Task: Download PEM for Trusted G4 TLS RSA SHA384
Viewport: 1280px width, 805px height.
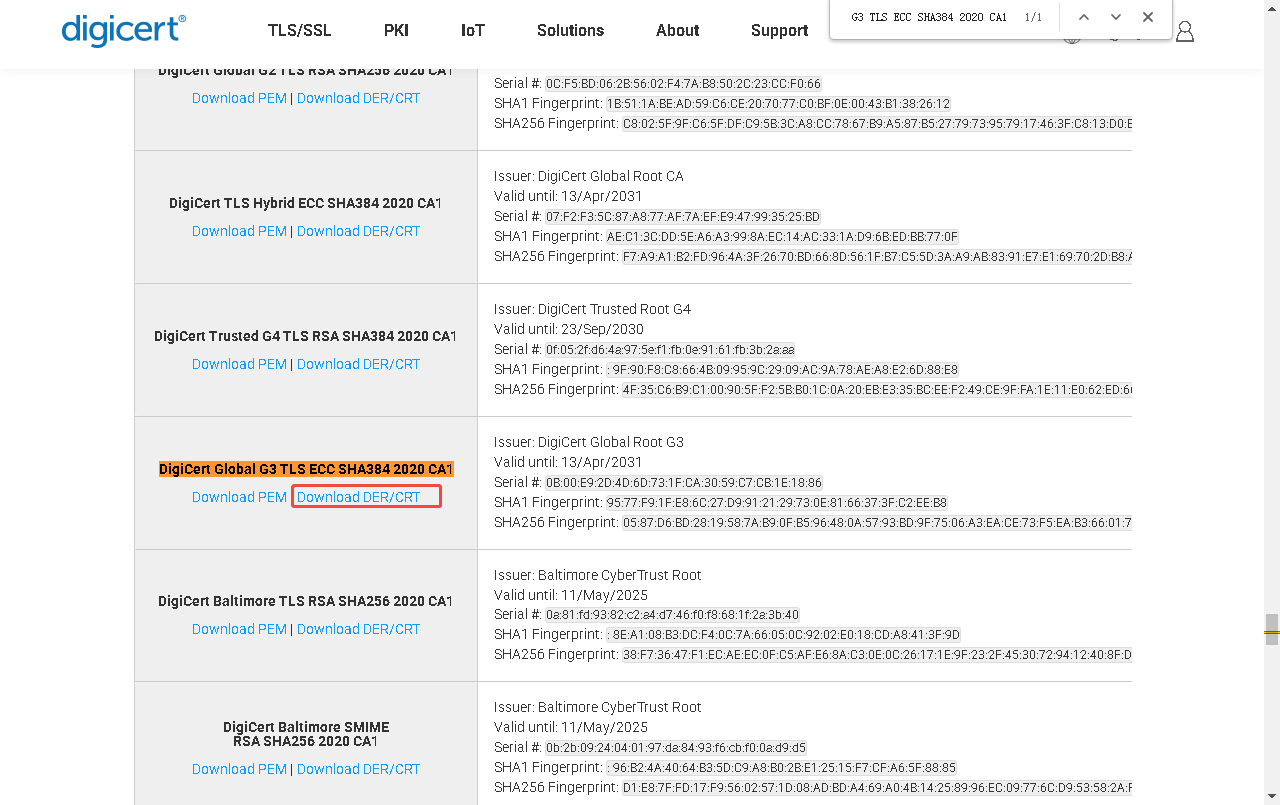Action: tap(239, 364)
